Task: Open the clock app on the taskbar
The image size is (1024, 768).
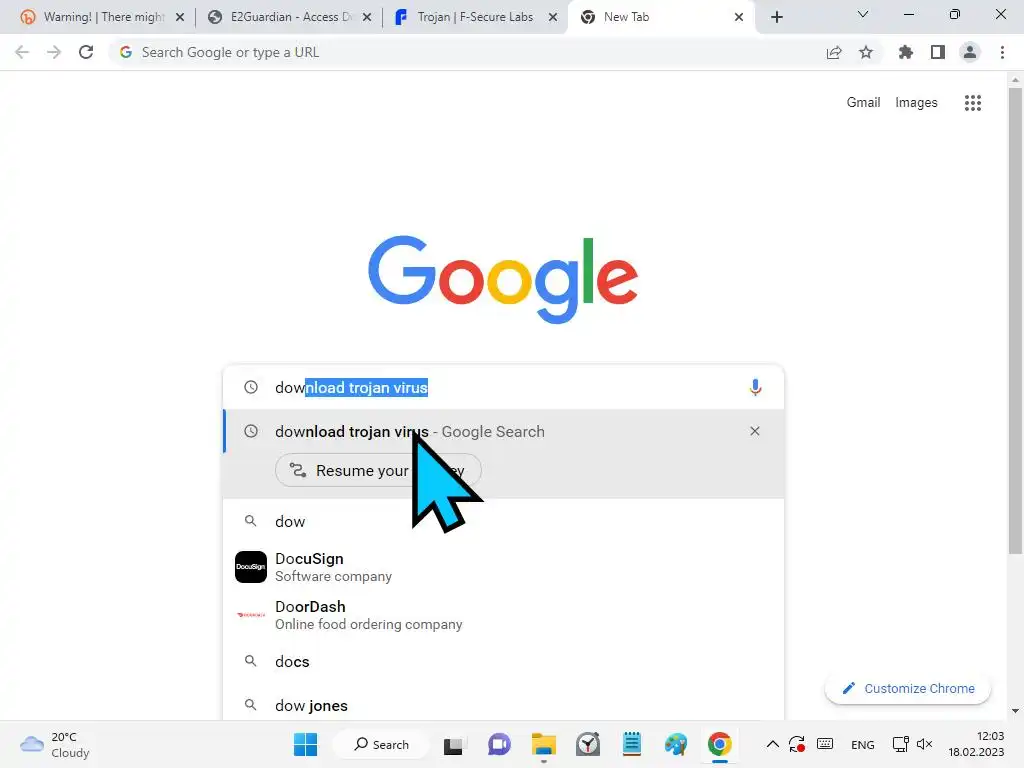Action: pos(588,744)
